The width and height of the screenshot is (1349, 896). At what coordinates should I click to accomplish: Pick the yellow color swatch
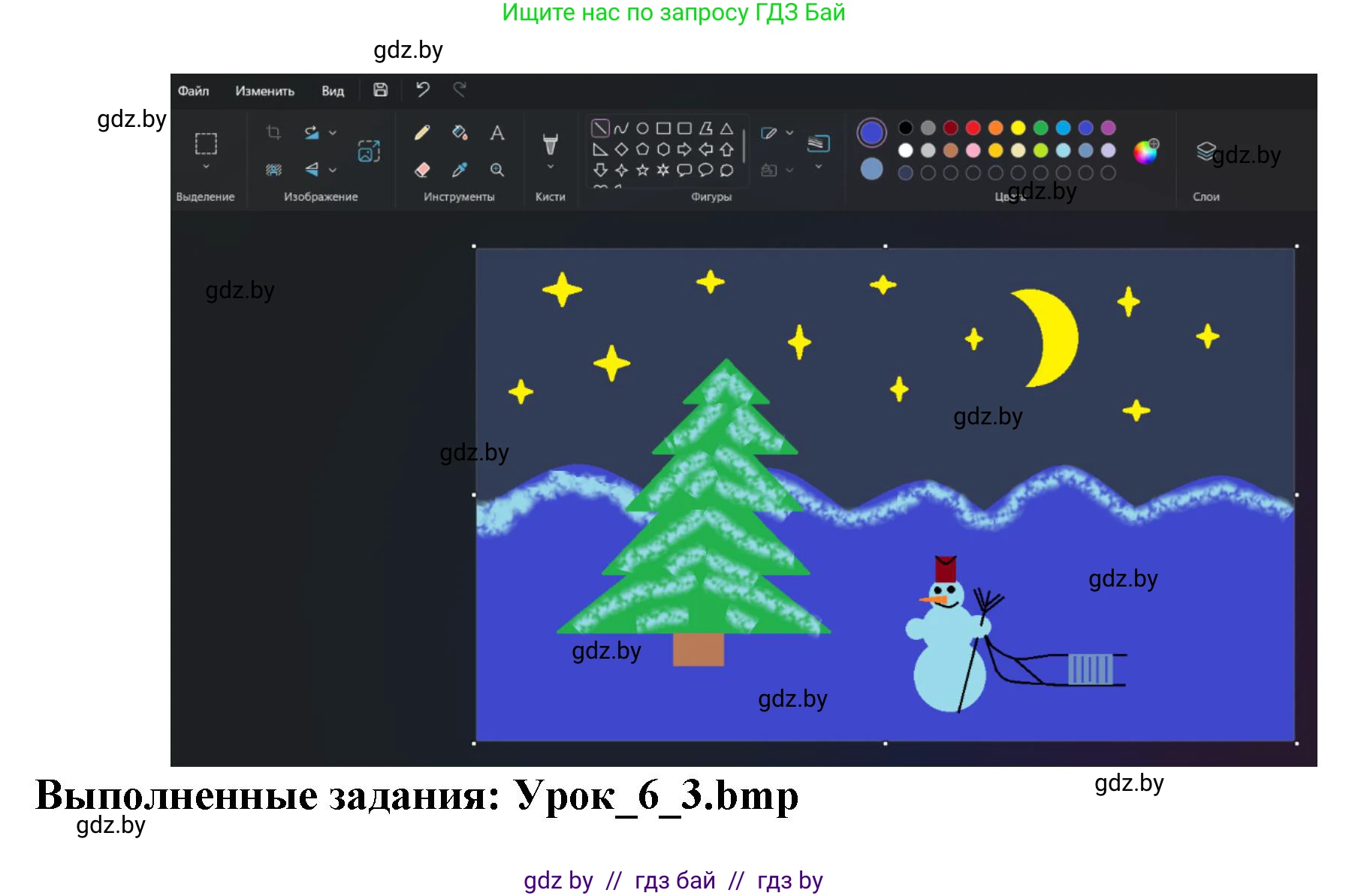[1018, 128]
